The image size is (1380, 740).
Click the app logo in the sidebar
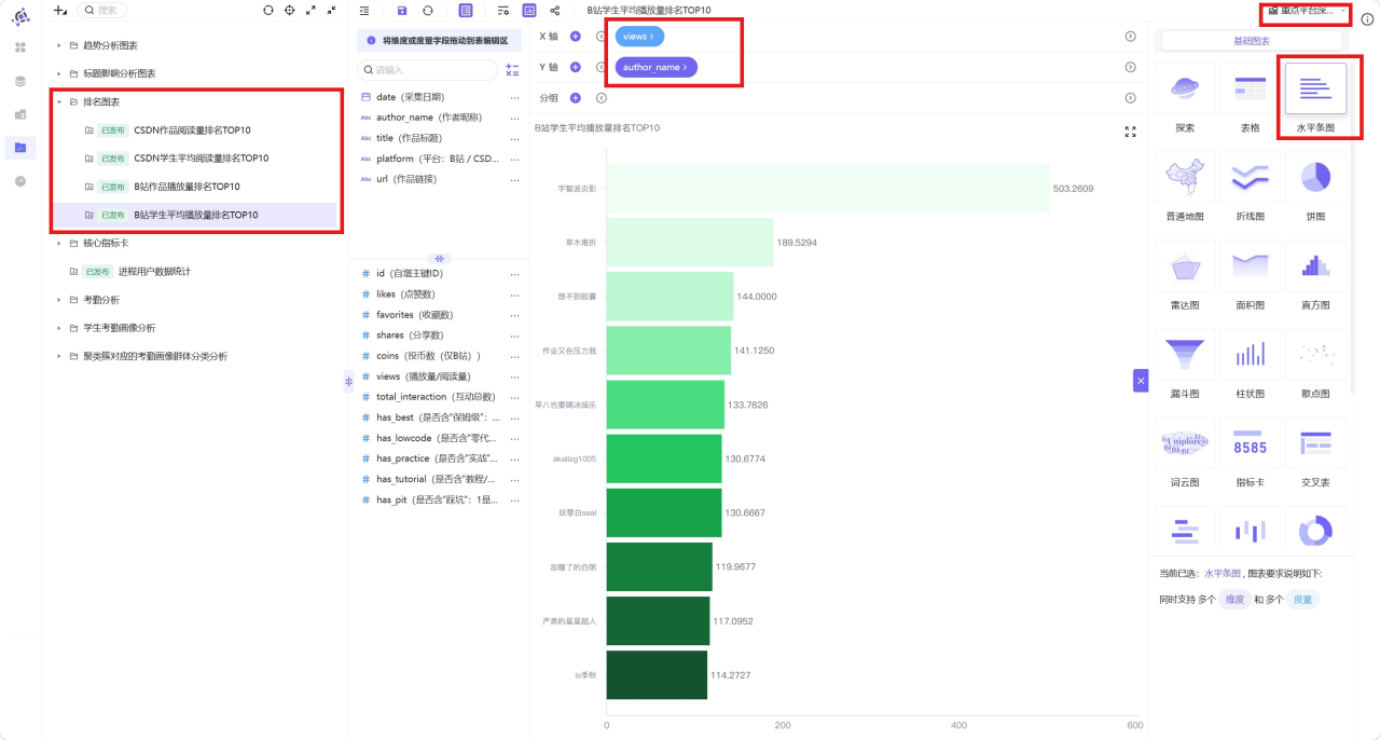pos(20,15)
